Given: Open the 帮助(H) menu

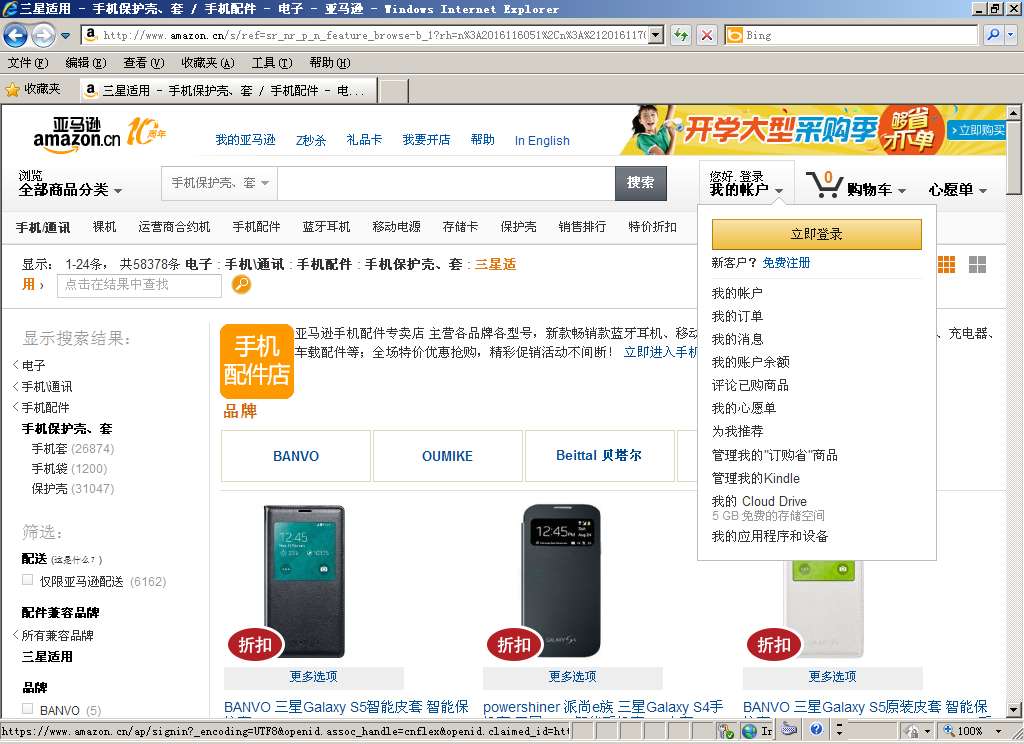Looking at the screenshot, I should tap(330, 63).
